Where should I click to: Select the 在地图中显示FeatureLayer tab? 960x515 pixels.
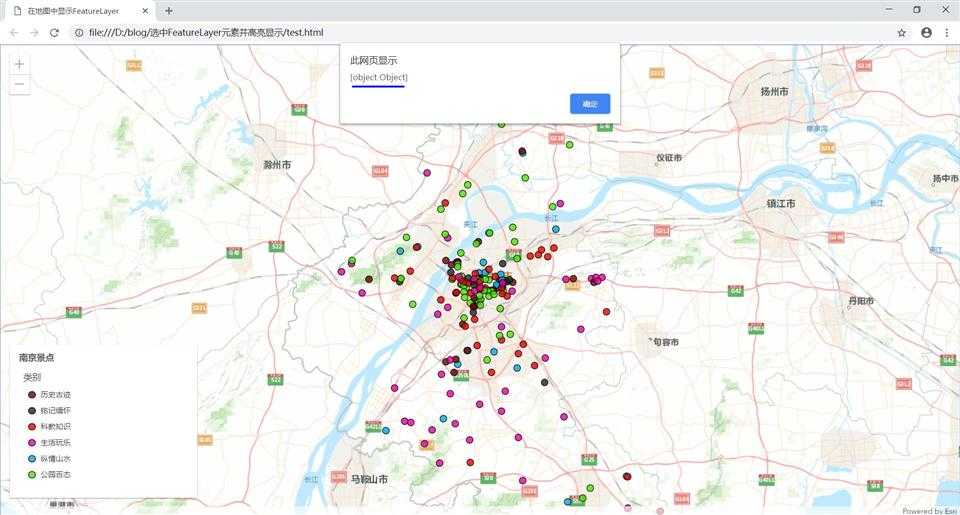click(80, 10)
